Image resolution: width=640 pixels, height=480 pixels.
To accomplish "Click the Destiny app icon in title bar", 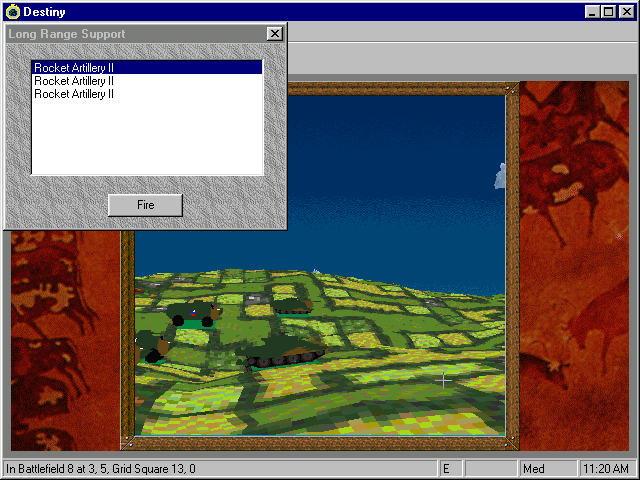I will 13,11.
